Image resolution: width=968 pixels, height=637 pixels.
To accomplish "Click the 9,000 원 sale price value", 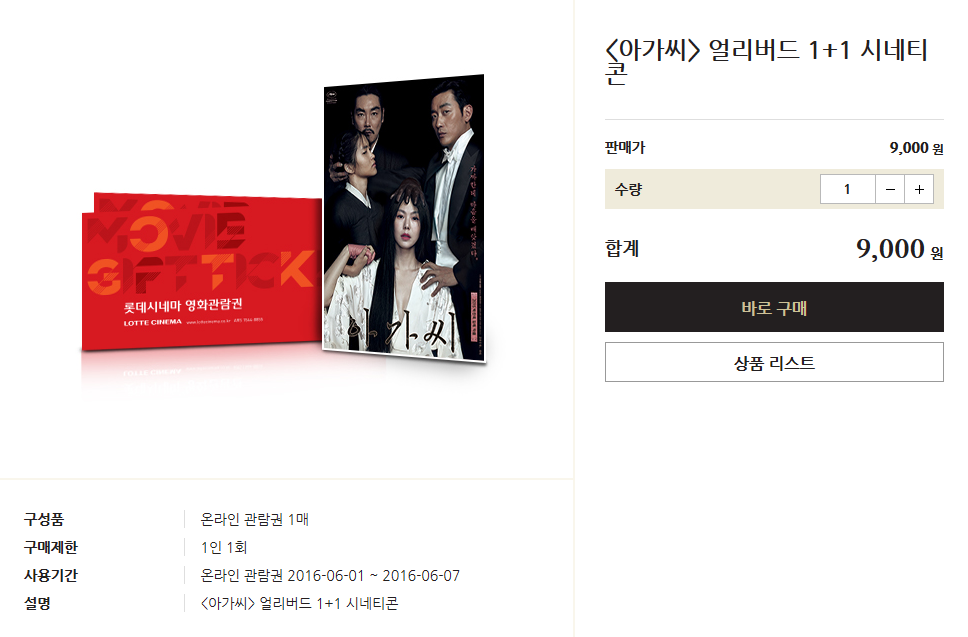I will coord(916,148).
